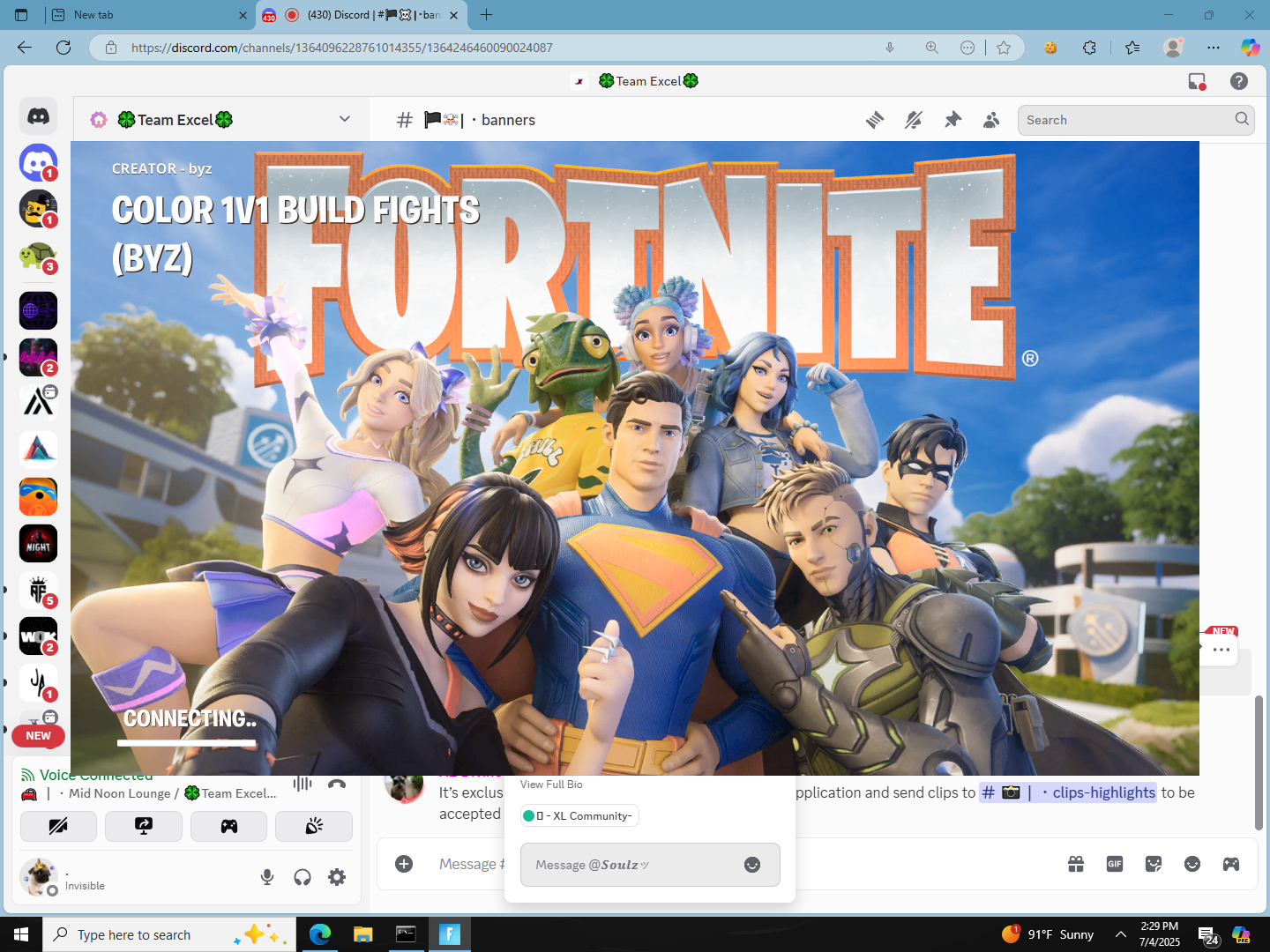Open user settings gear
The image size is (1270, 952).
(337, 877)
